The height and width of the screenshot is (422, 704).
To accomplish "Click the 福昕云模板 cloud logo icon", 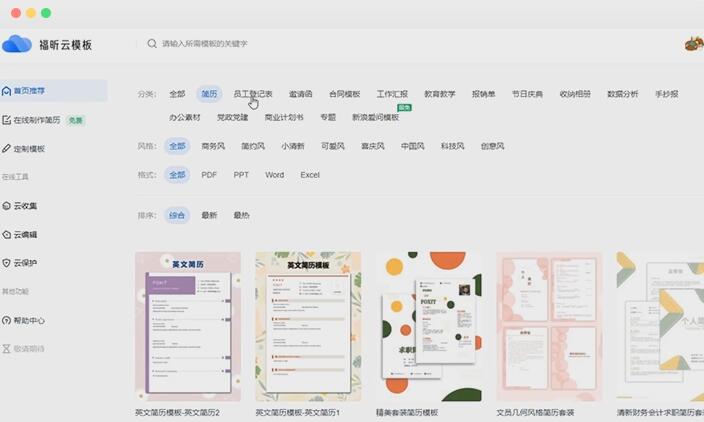I will 17,44.
